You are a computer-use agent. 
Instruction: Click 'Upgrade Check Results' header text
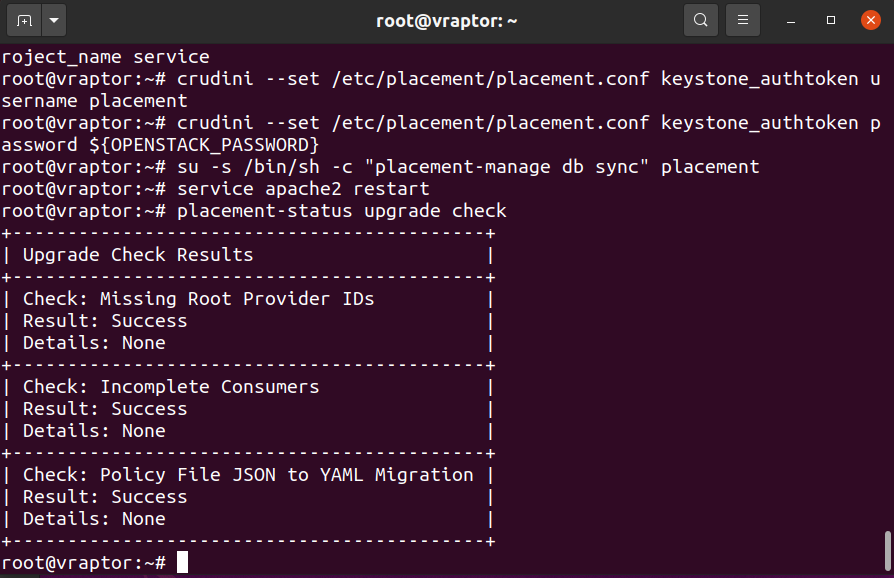[138, 255]
